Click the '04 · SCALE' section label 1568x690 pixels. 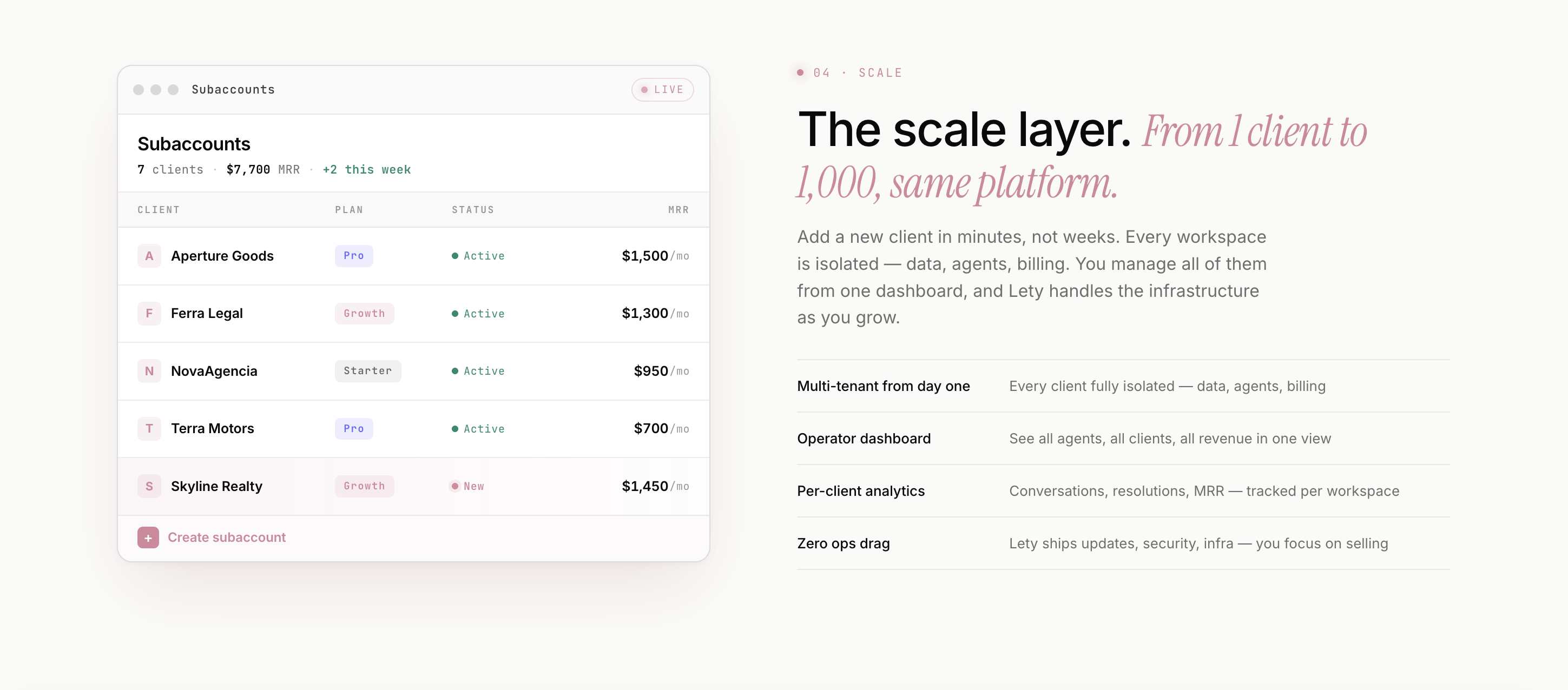[857, 73]
